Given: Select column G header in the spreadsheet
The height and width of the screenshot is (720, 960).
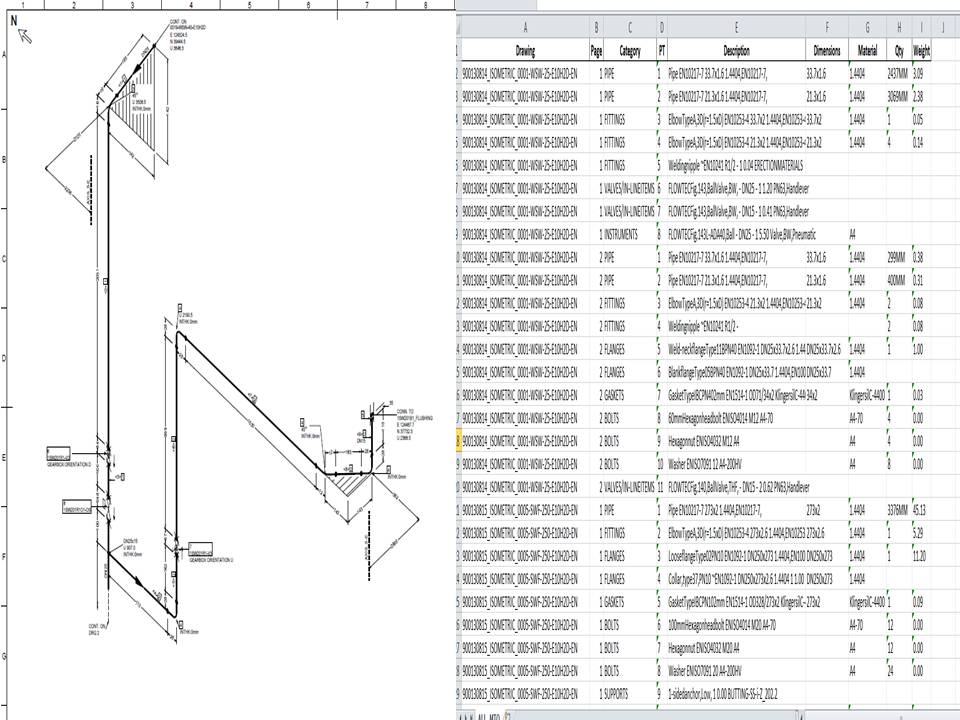Looking at the screenshot, I should pyautogui.click(x=867, y=28).
